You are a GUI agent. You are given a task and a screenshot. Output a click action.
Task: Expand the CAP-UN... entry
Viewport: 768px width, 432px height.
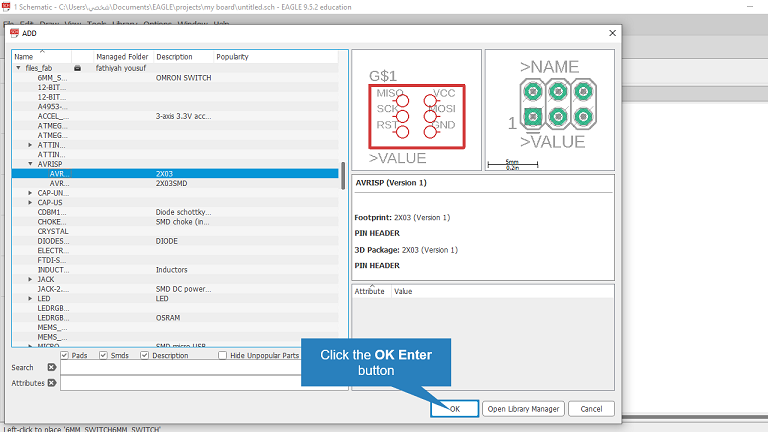pyautogui.click(x=30, y=193)
